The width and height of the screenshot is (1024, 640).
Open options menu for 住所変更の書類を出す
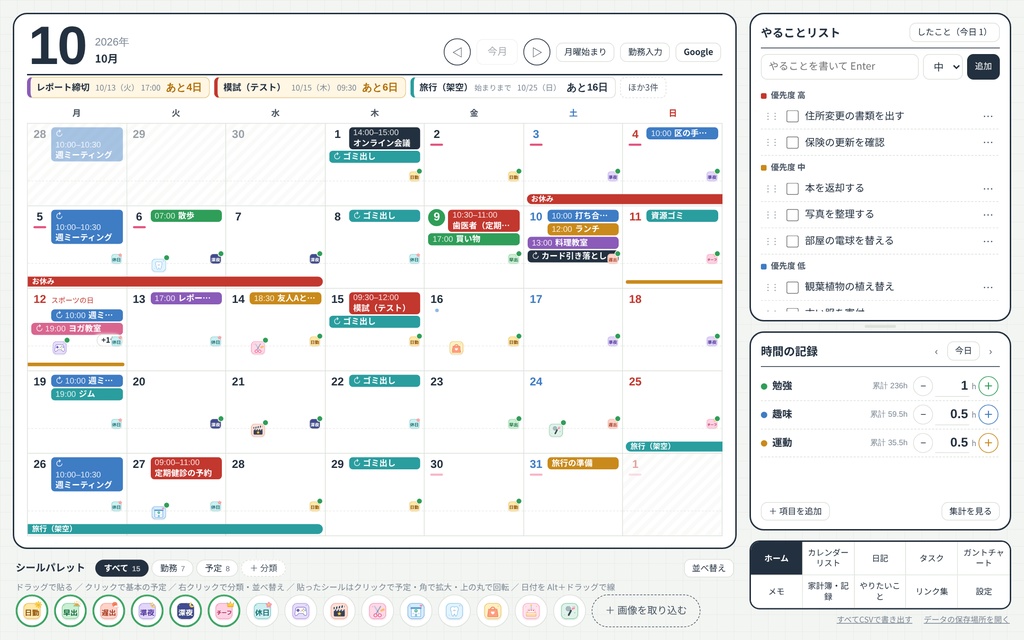[x=987, y=116]
